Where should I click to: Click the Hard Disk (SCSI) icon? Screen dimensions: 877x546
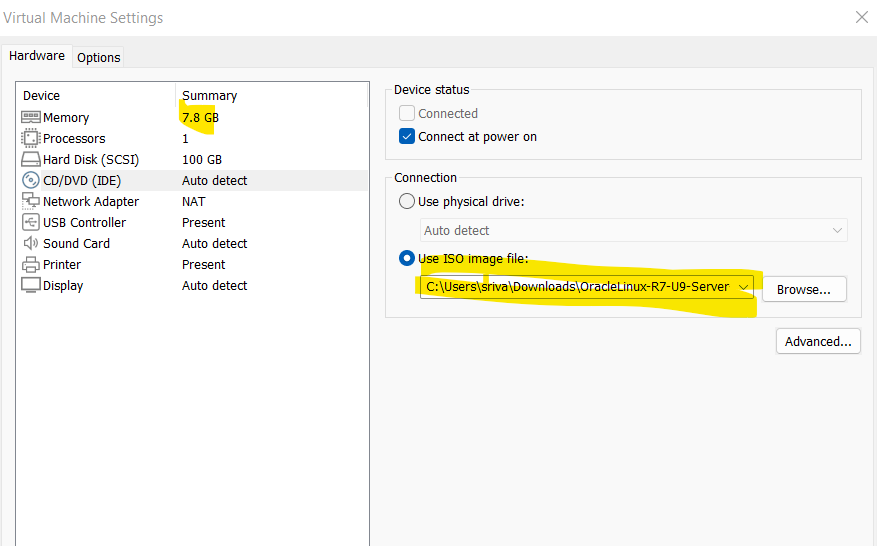coord(31,159)
